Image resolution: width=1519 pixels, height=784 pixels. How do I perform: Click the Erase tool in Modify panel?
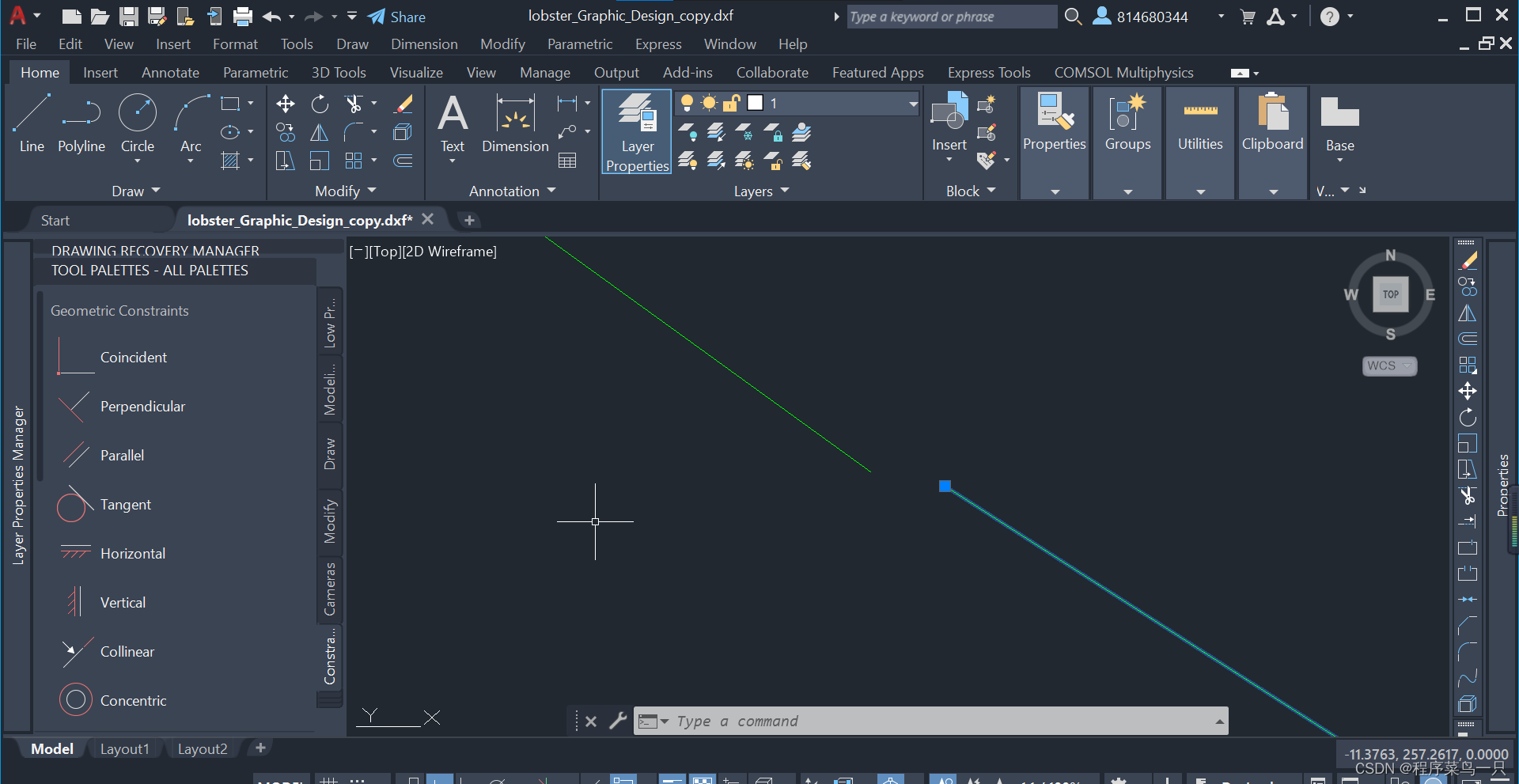[x=403, y=104]
